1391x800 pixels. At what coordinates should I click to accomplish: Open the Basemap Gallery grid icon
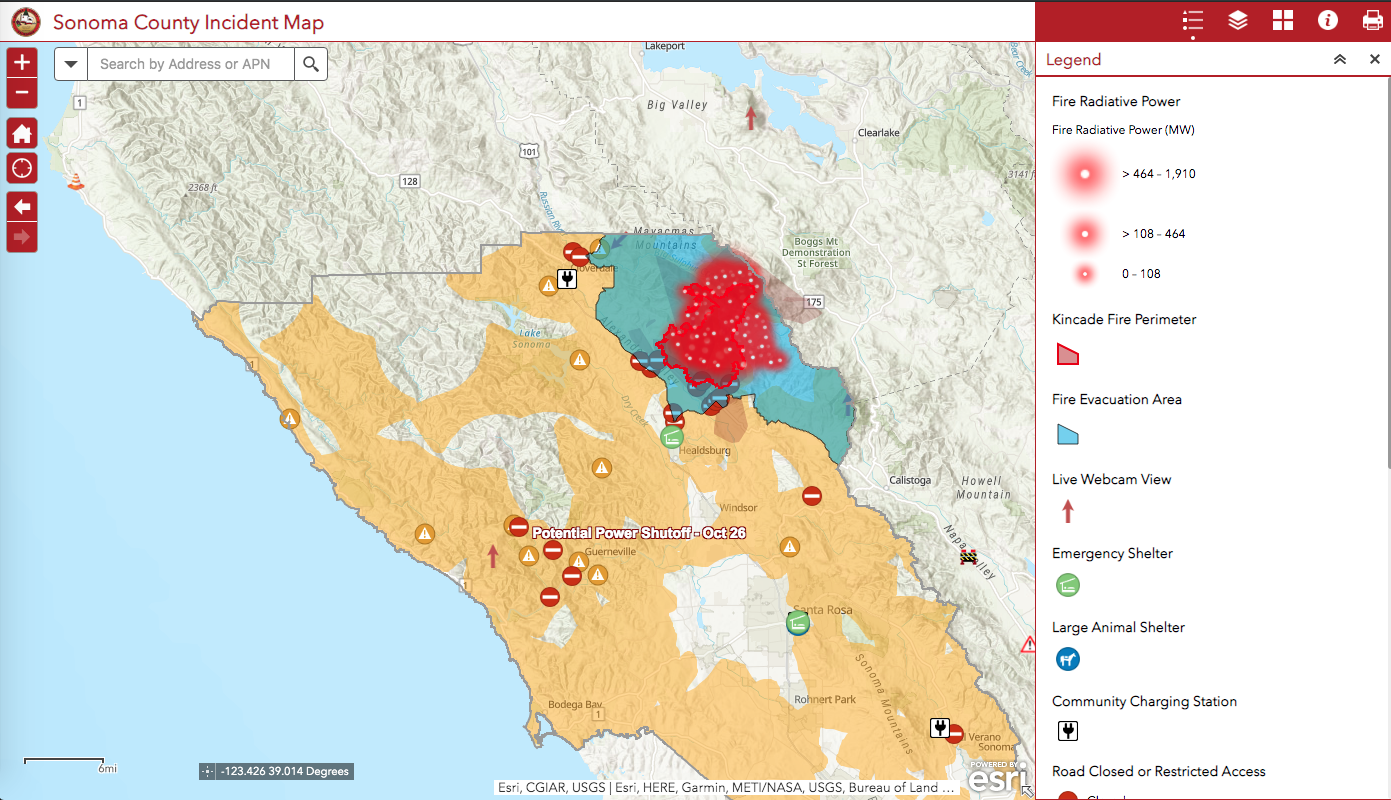1283,21
